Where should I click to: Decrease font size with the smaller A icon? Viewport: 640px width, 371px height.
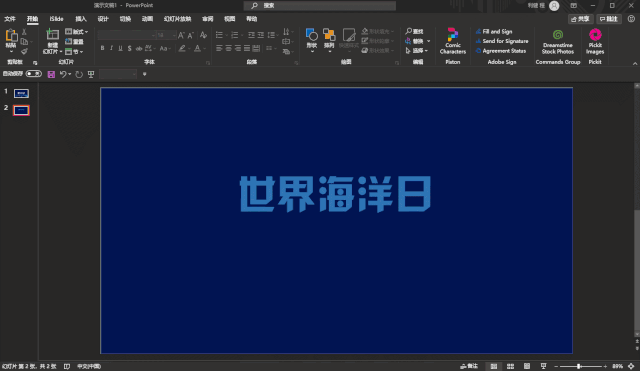point(190,36)
